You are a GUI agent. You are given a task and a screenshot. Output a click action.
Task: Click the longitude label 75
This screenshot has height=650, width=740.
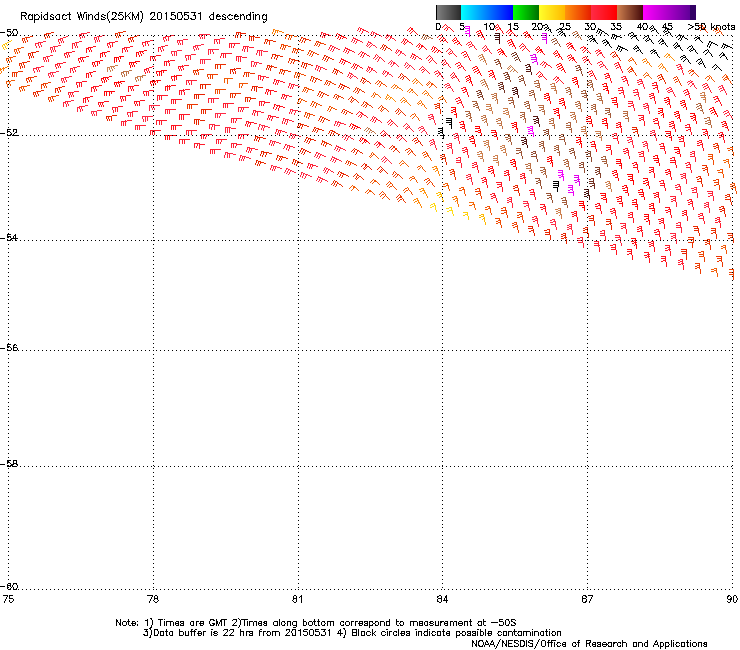(x=8, y=599)
